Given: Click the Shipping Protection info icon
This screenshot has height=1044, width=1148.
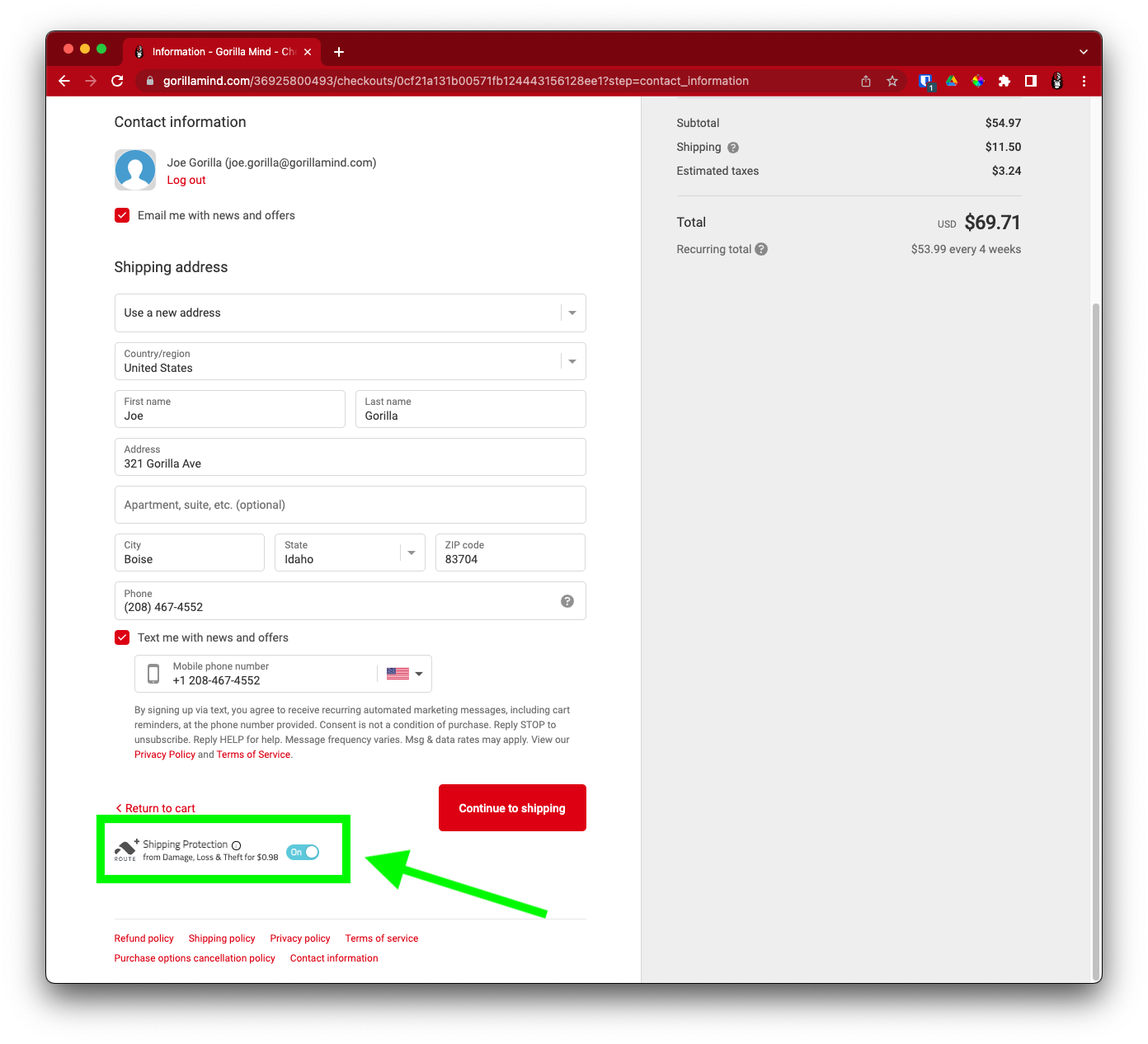Looking at the screenshot, I should coord(237,845).
